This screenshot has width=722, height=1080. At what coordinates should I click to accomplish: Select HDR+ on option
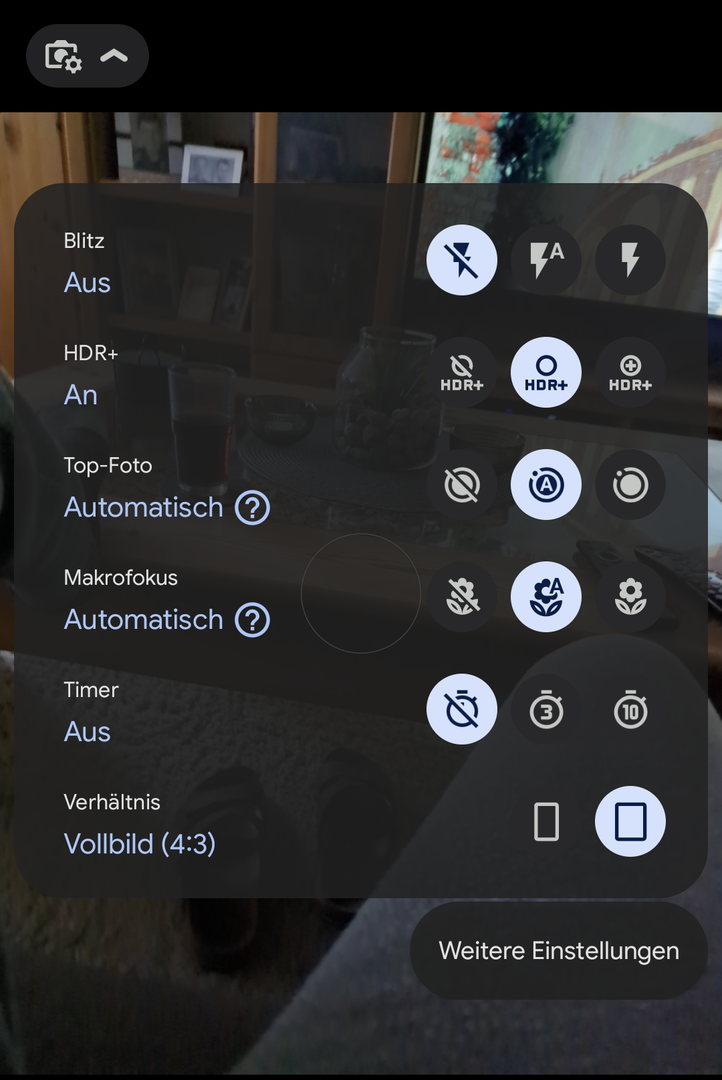(x=546, y=373)
